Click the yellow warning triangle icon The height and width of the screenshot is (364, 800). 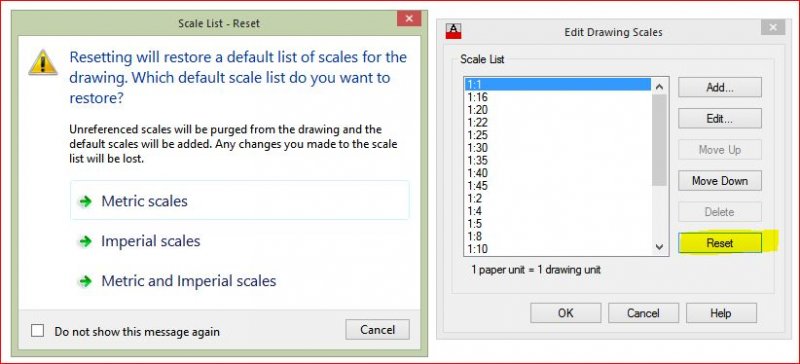tap(43, 62)
